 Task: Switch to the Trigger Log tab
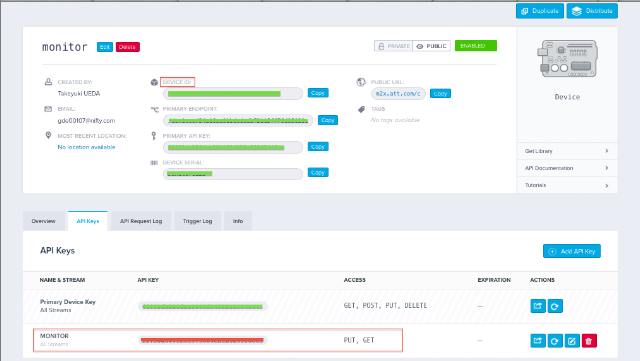(198, 221)
